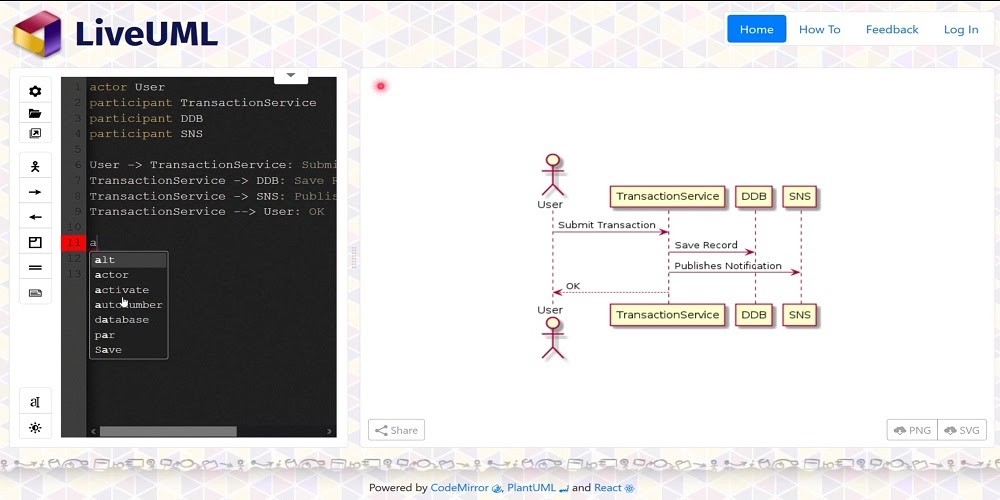
Task: Open the Feedback page
Action: point(891,29)
